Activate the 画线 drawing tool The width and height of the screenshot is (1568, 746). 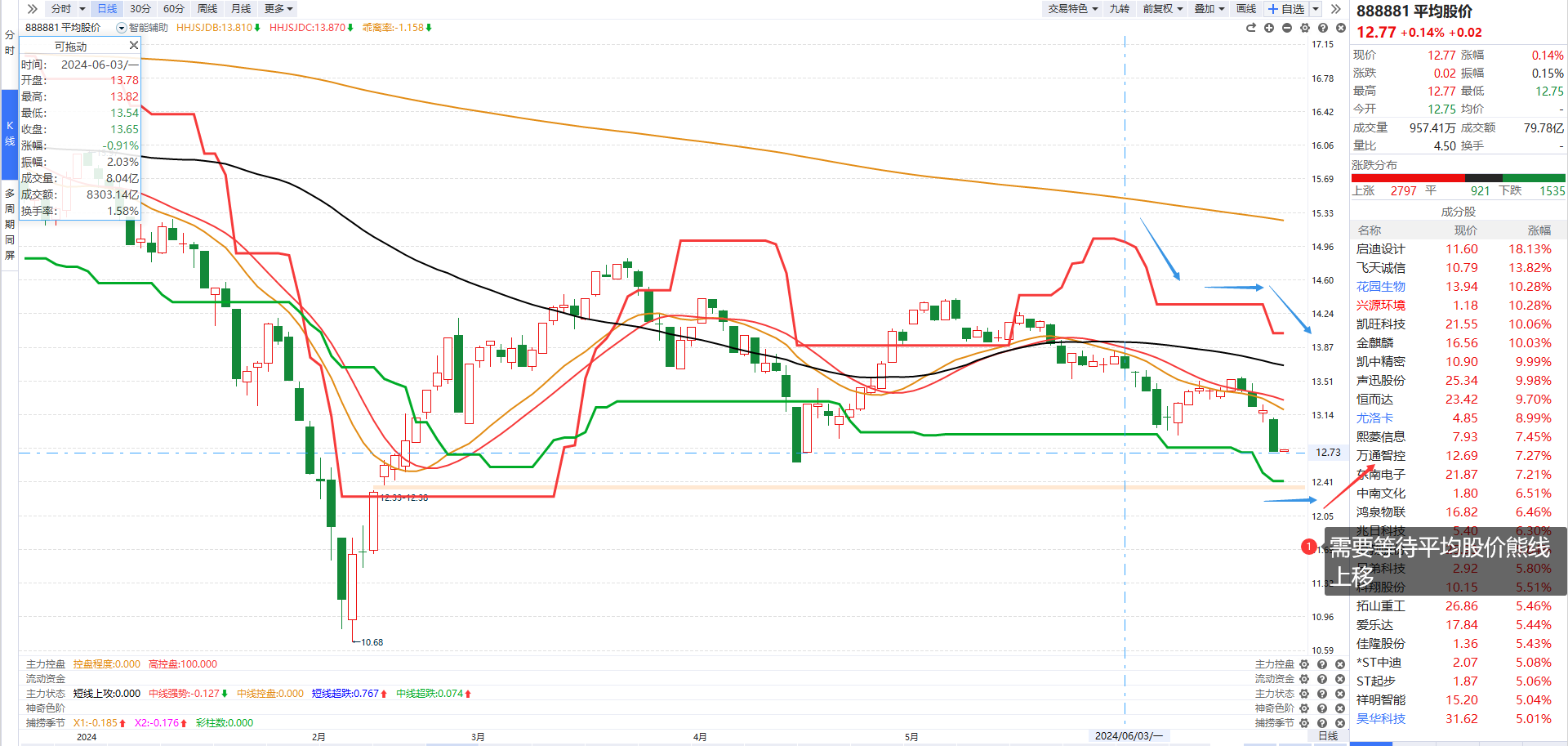coord(1246,9)
